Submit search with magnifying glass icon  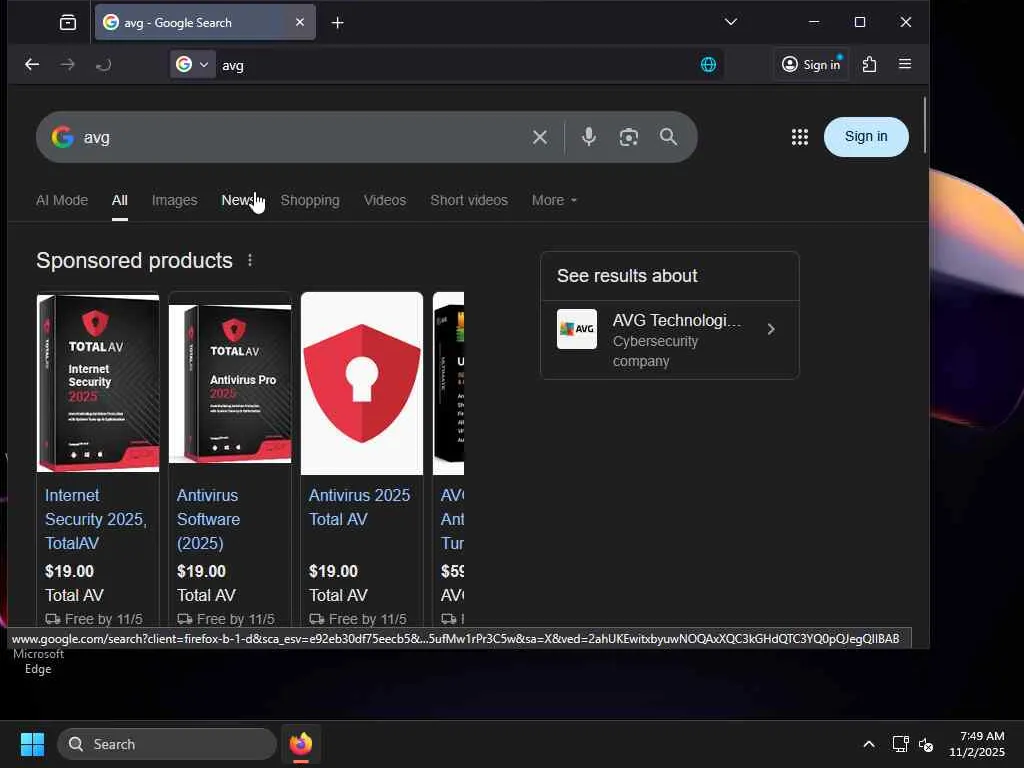668,136
